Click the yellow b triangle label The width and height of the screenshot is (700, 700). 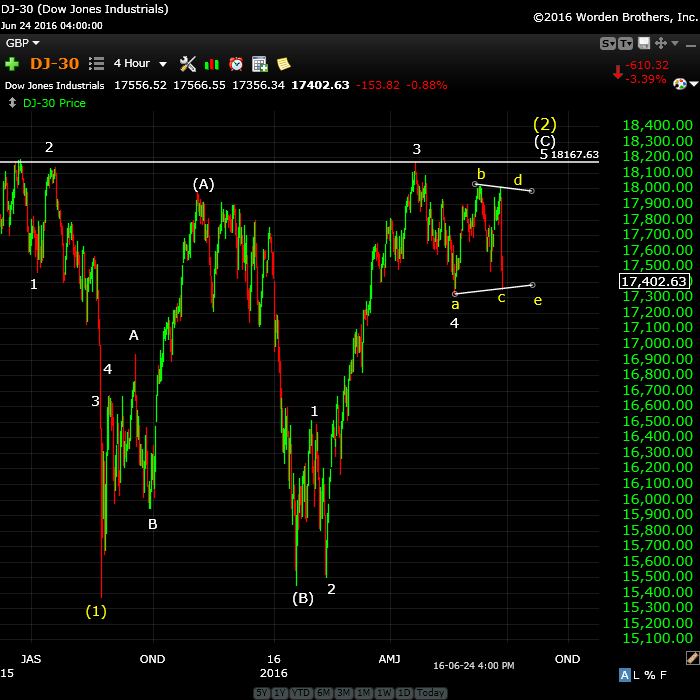tap(481, 174)
